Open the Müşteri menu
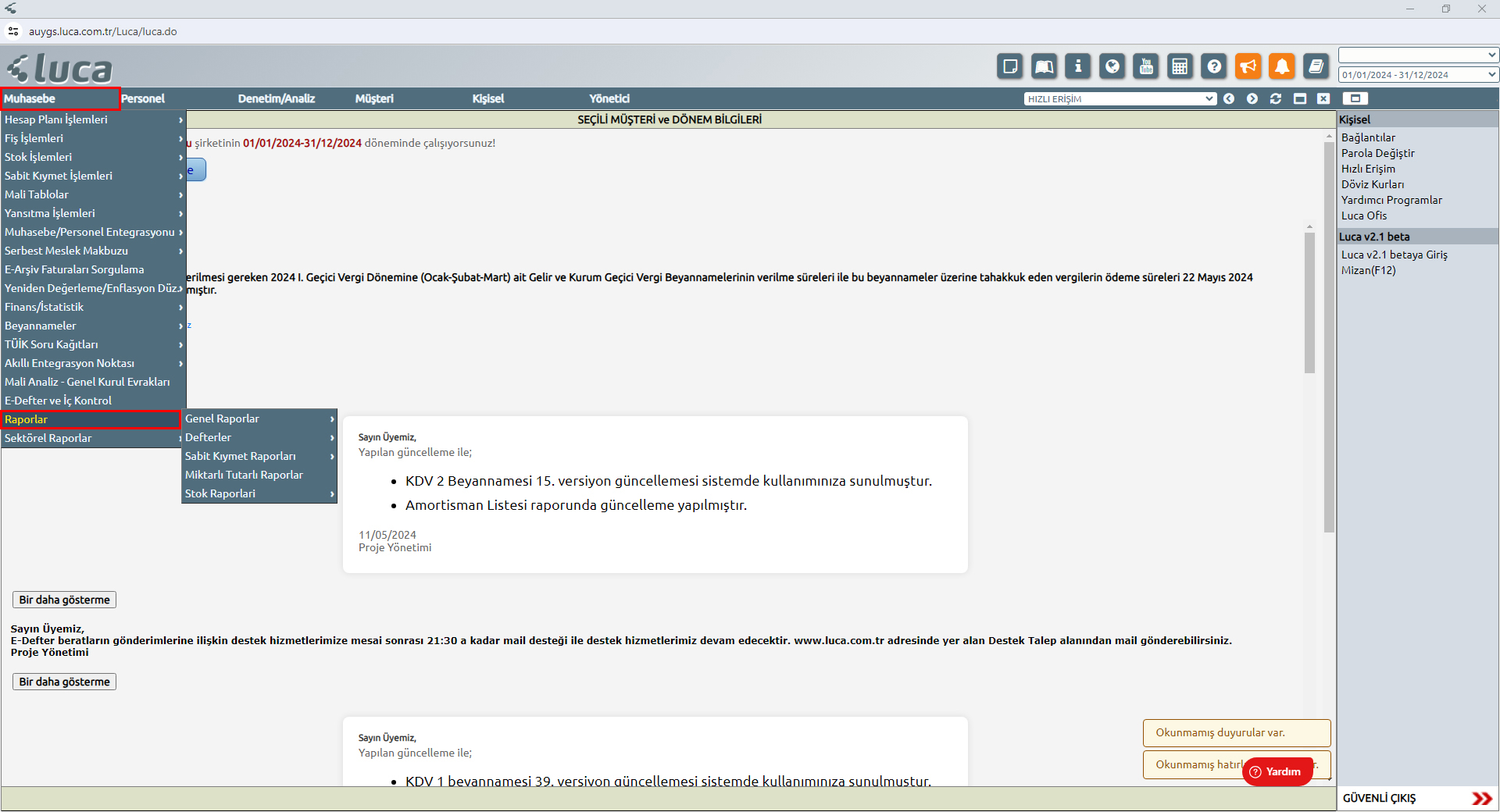The image size is (1500, 812). (374, 98)
